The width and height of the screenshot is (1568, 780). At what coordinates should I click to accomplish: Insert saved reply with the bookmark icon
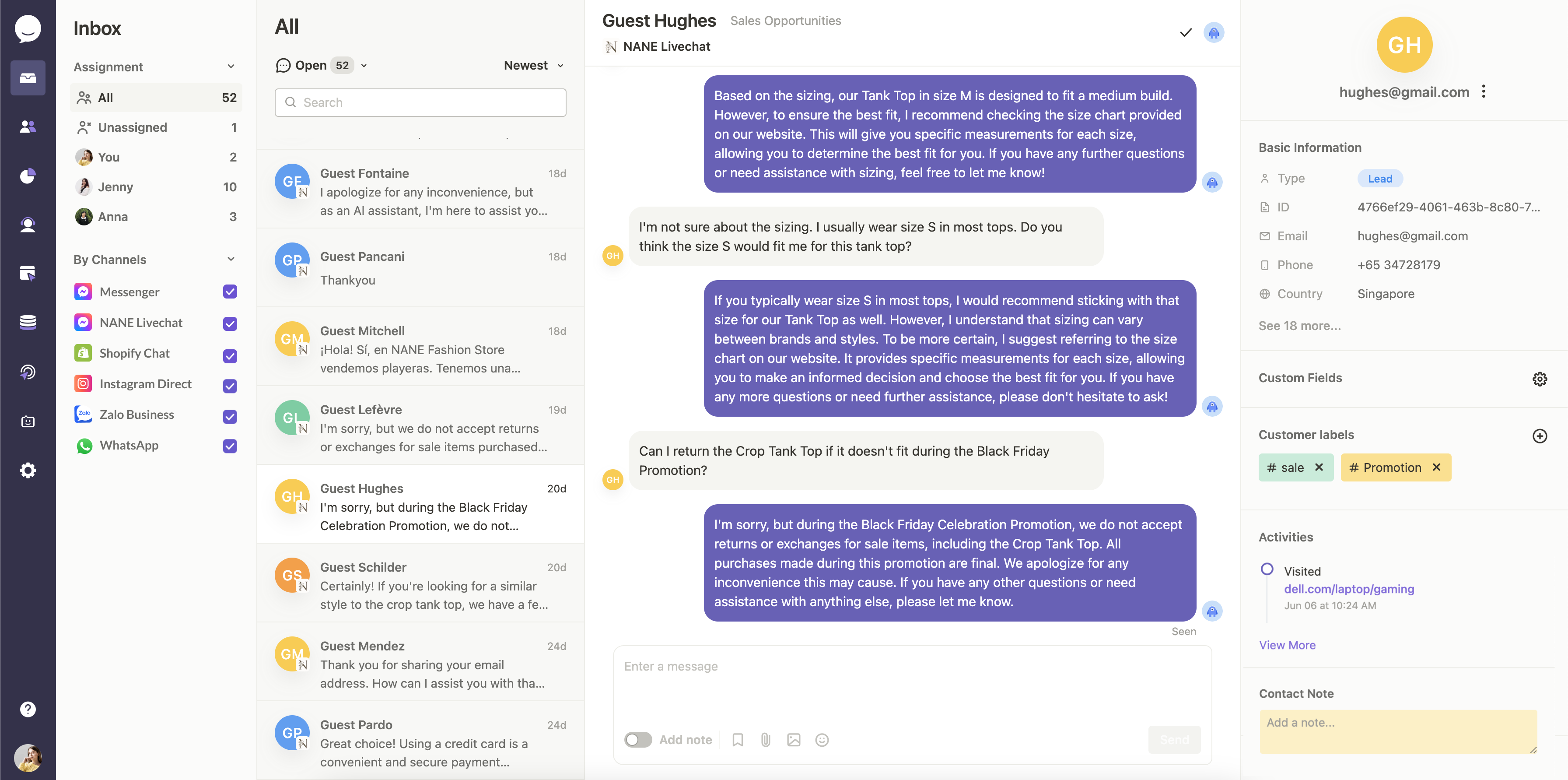click(737, 740)
